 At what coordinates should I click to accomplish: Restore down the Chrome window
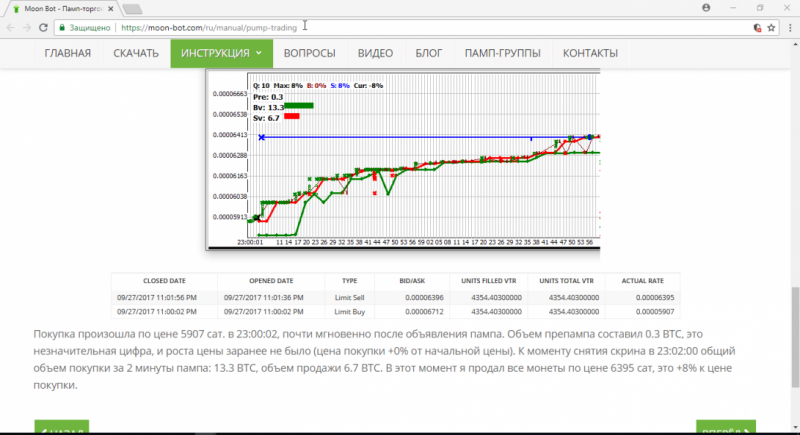pyautogui.click(x=760, y=8)
